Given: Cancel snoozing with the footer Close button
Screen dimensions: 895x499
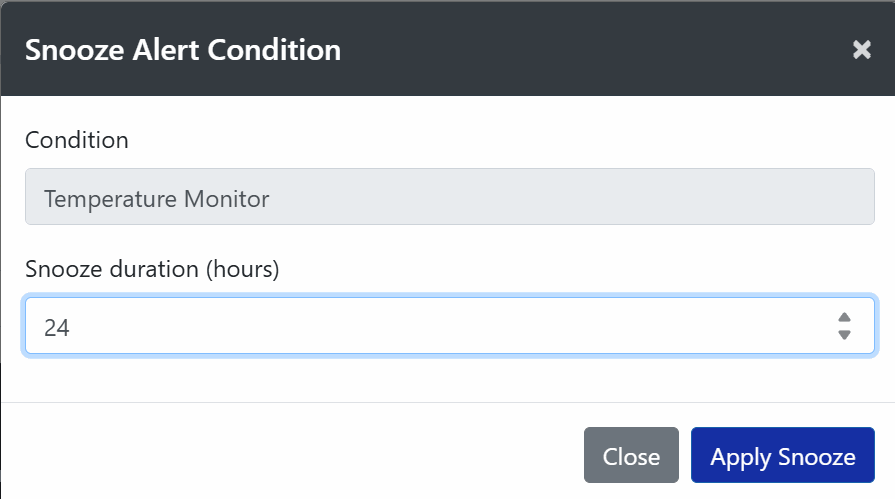Looking at the screenshot, I should (x=631, y=455).
